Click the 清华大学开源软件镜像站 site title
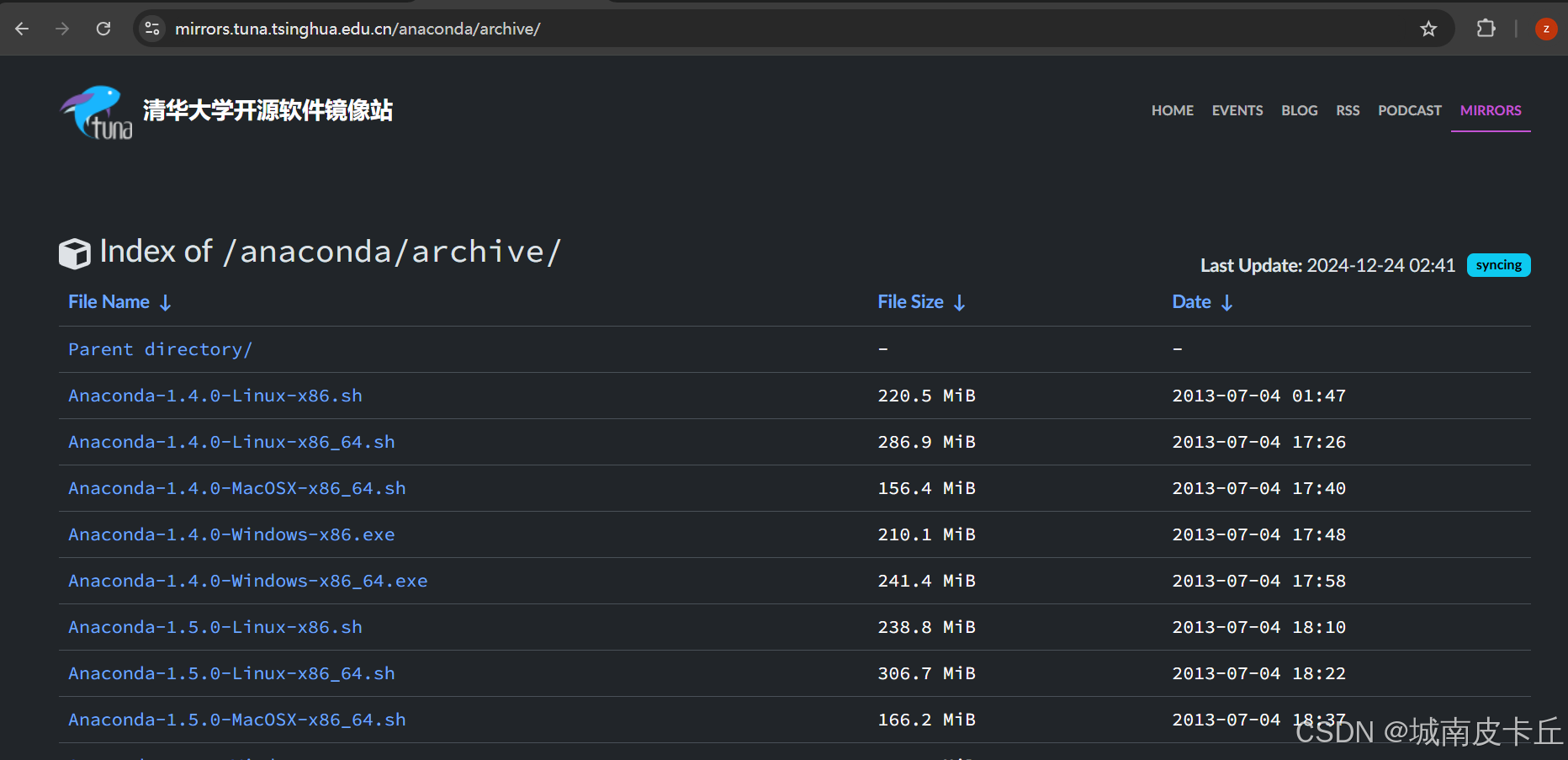Screen dimensions: 1568x760 pyautogui.click(x=268, y=110)
